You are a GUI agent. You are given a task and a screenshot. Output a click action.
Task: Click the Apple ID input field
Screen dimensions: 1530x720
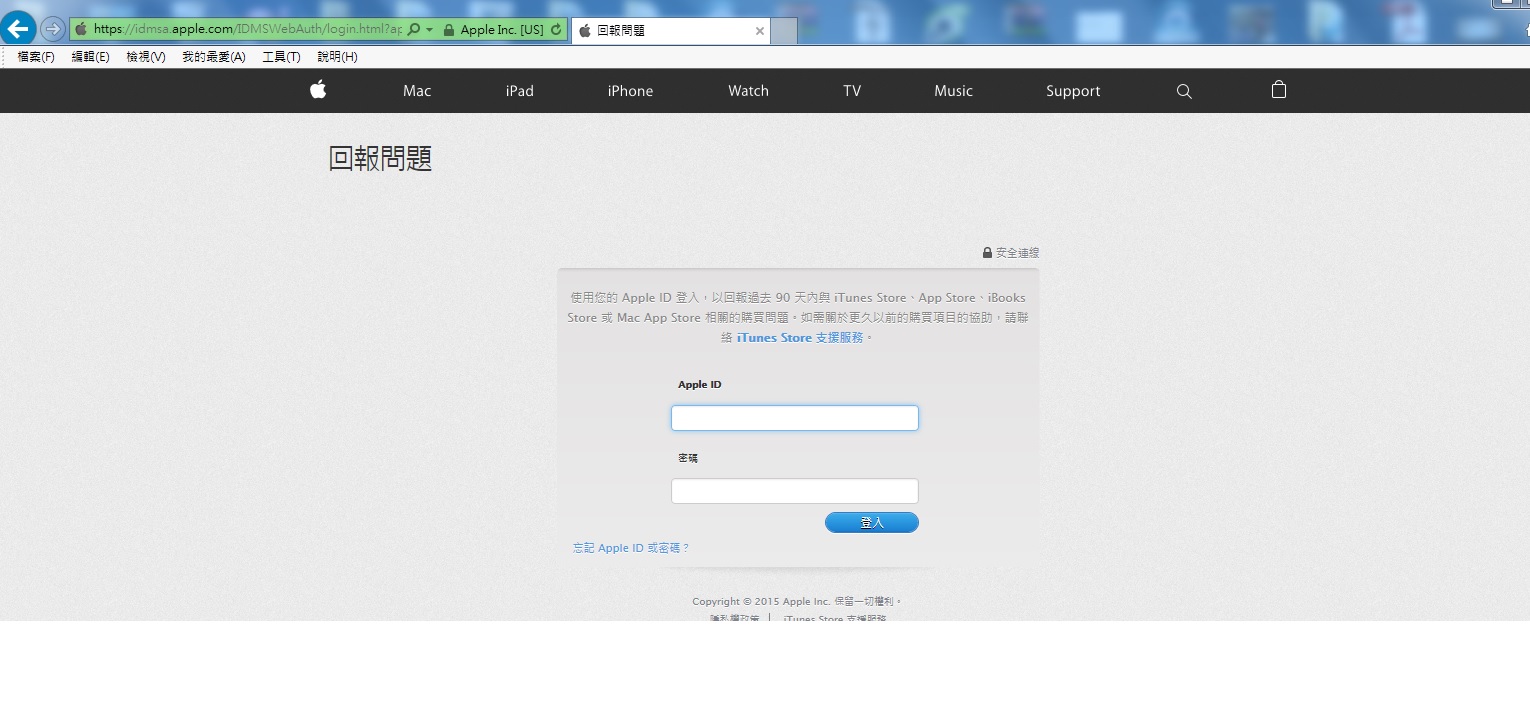click(795, 418)
